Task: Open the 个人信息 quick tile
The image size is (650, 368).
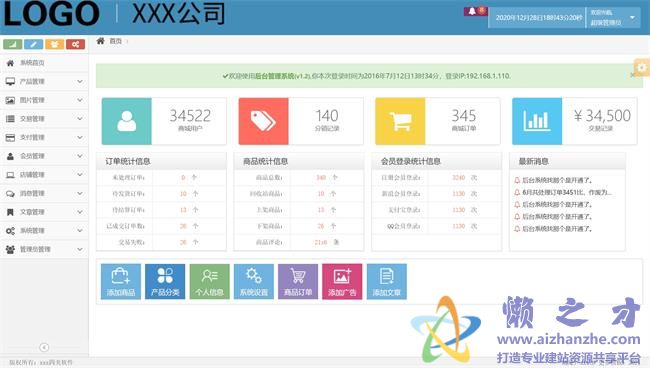Action: pos(209,281)
